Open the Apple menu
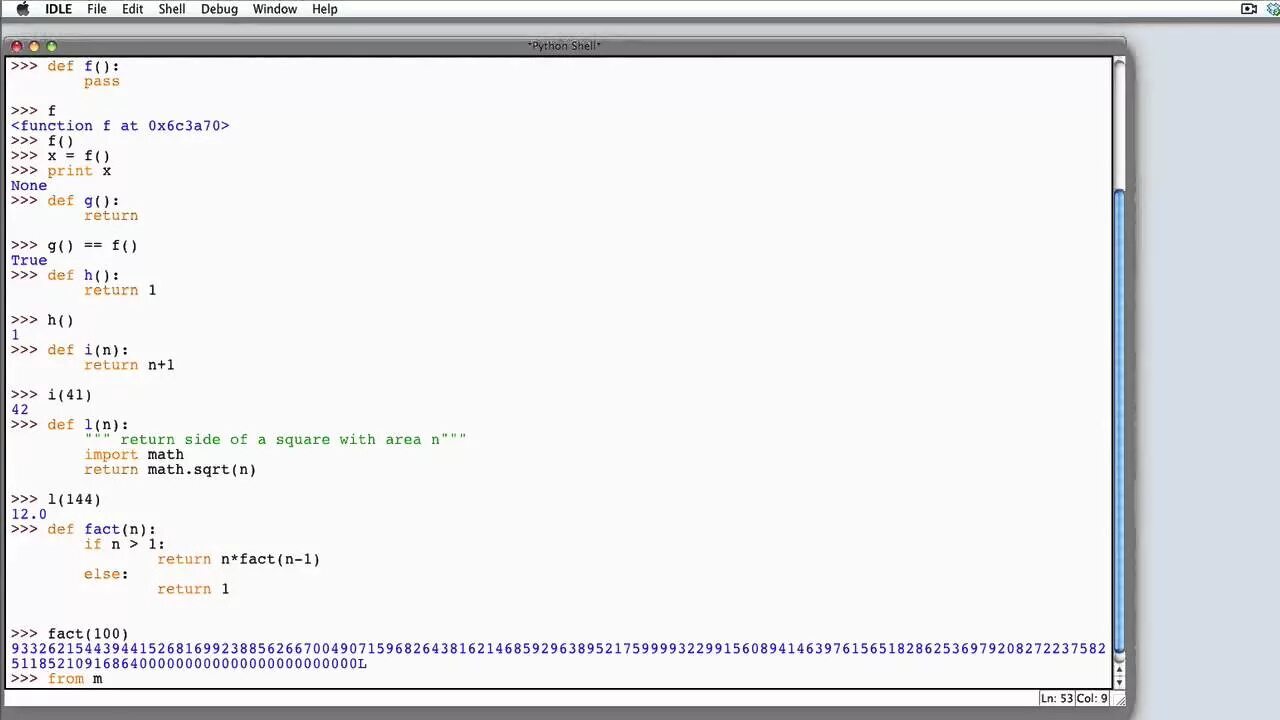1280x720 pixels. tap(22, 9)
